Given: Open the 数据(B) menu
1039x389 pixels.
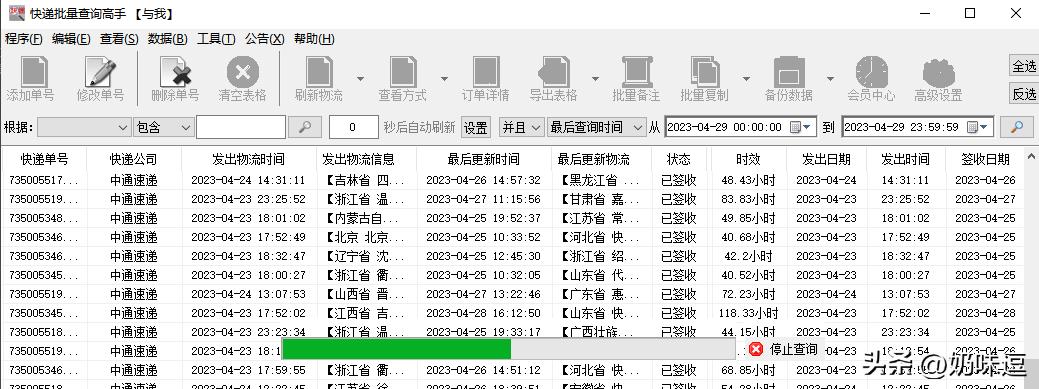Looking at the screenshot, I should (x=168, y=39).
